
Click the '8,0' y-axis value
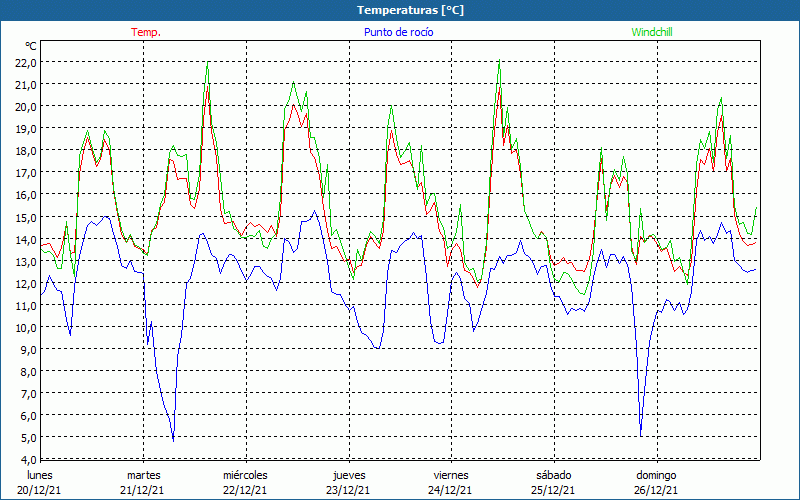[29, 372]
